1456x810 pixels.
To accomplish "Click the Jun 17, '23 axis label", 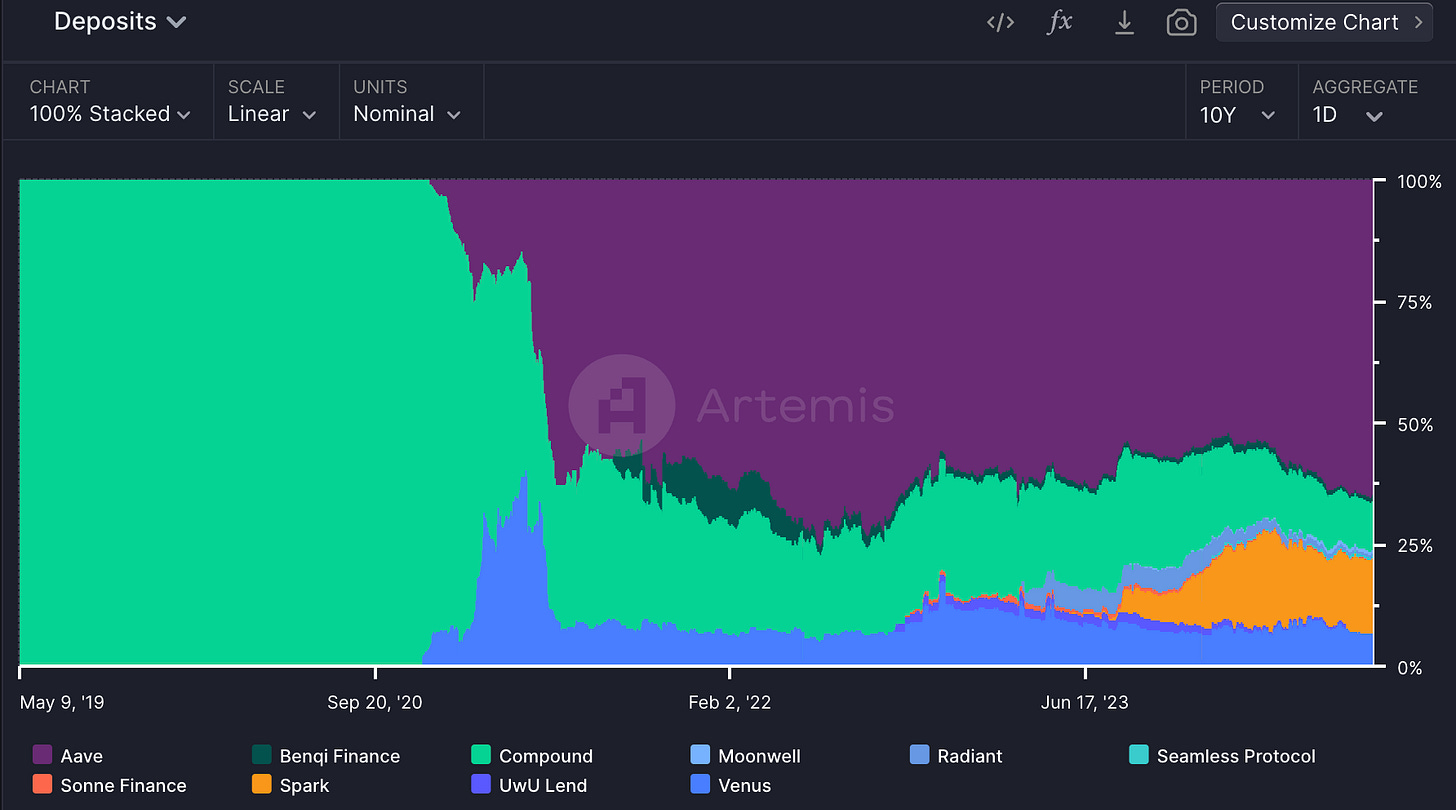I will coord(1085,702).
